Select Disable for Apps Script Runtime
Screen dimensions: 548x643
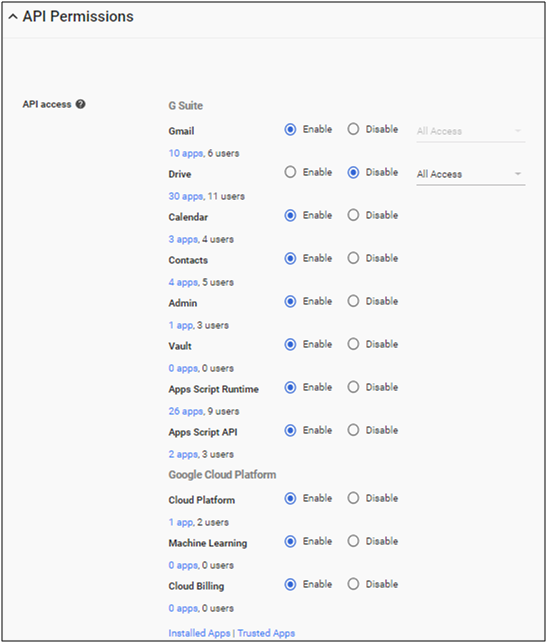point(353,388)
